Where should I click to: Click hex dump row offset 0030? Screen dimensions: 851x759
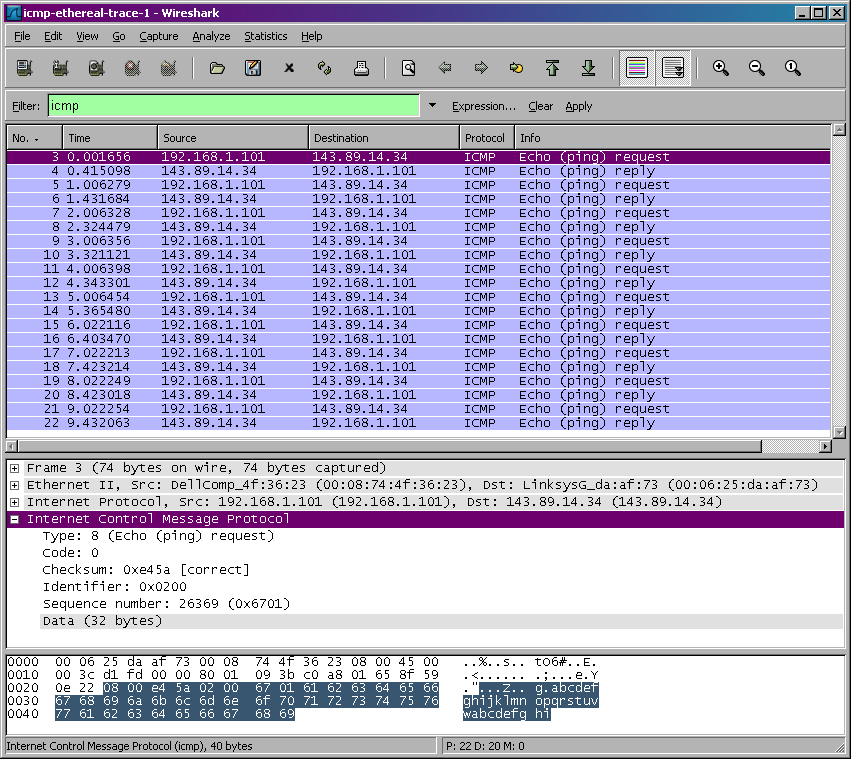(x=22, y=701)
